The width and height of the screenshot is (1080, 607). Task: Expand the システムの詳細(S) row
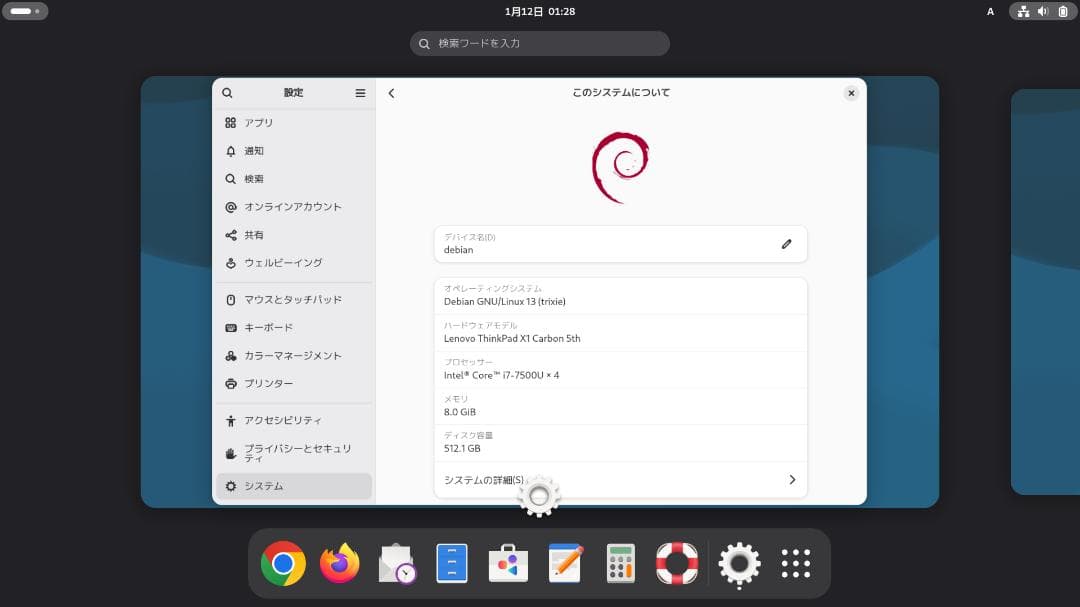[x=620, y=479]
